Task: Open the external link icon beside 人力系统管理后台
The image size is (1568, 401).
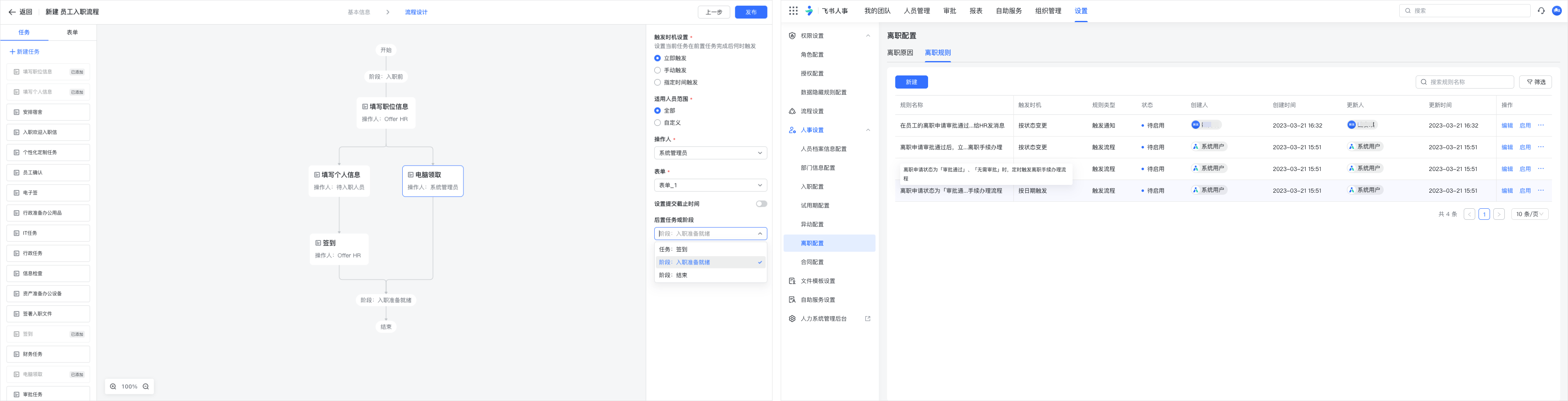Action: tap(868, 319)
